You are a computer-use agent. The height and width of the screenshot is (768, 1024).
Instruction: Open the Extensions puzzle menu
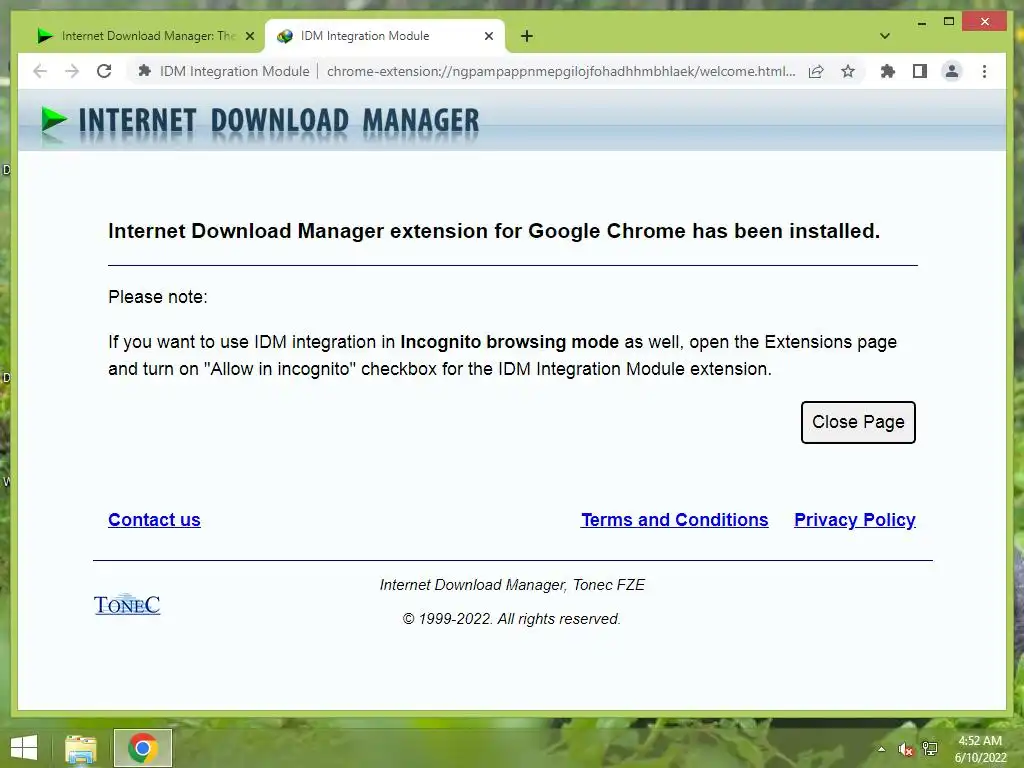pos(887,71)
